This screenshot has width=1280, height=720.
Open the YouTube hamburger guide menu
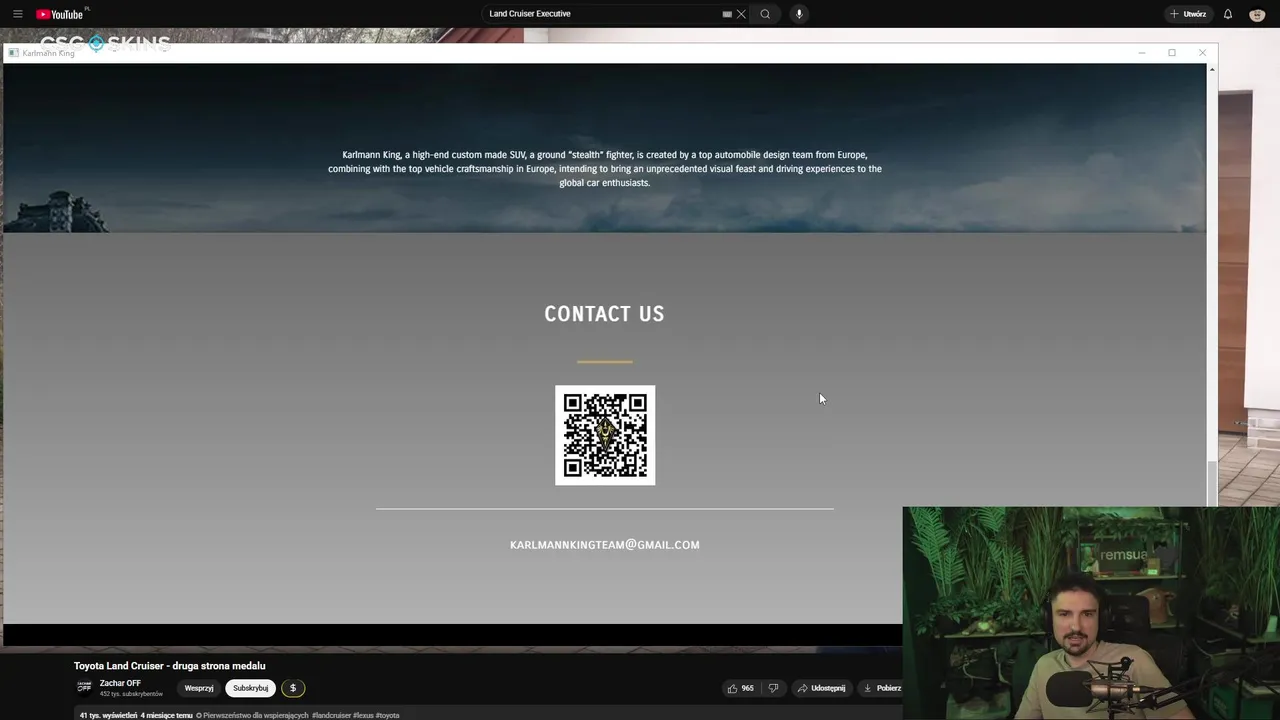click(x=17, y=14)
